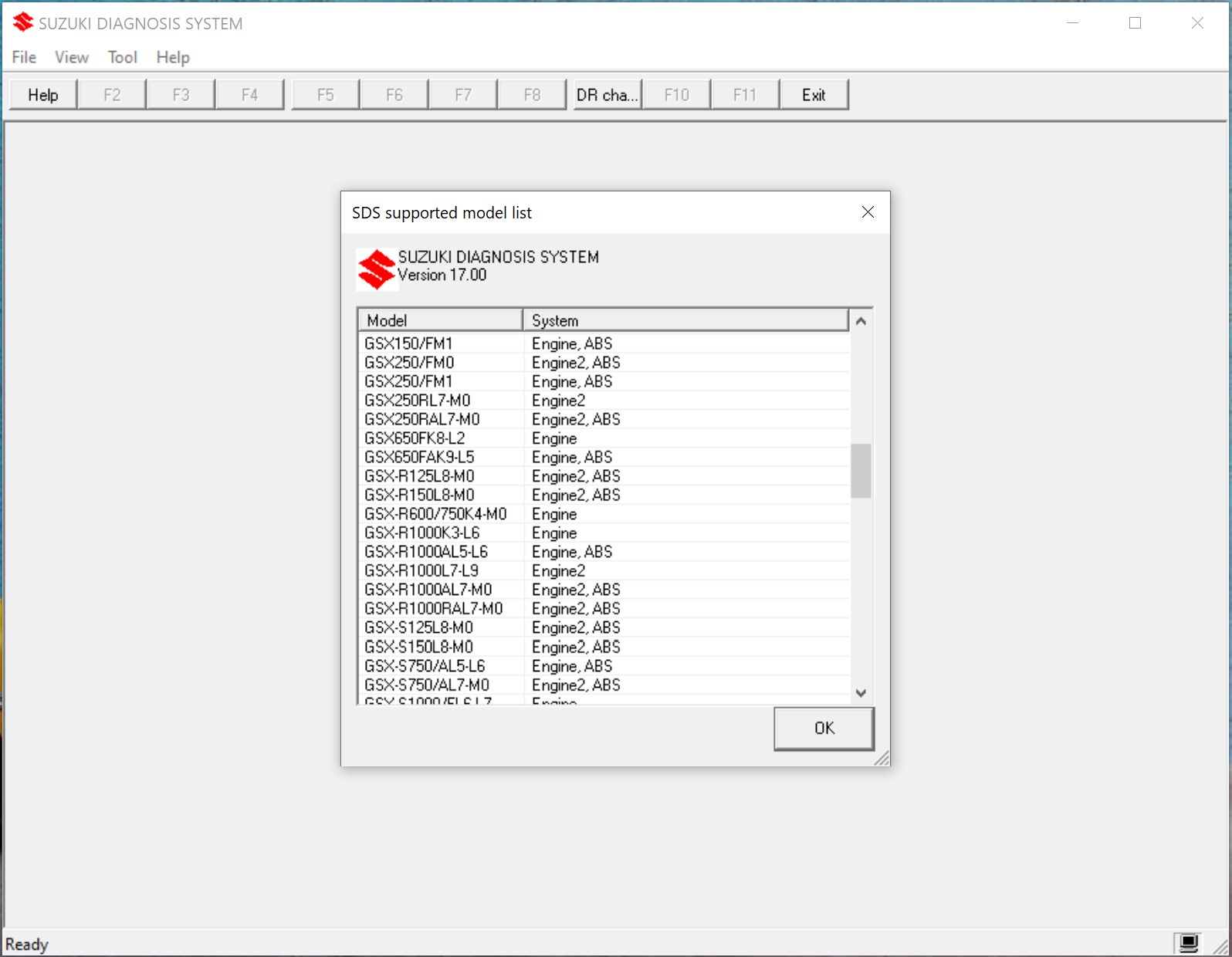Close the SDS supported model list dialog

868,211
